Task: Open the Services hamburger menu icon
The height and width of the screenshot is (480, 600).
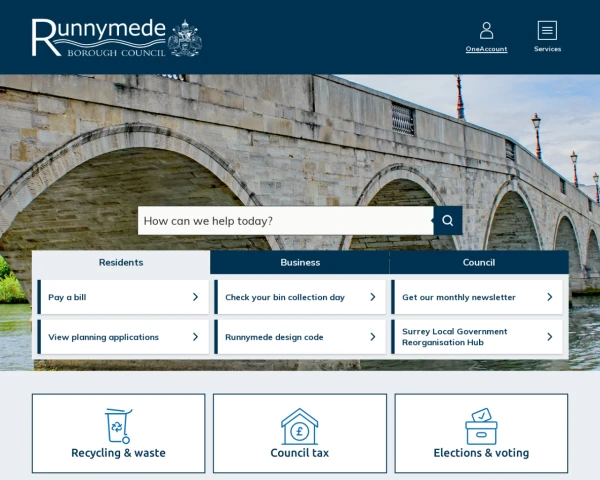Action: click(x=547, y=30)
